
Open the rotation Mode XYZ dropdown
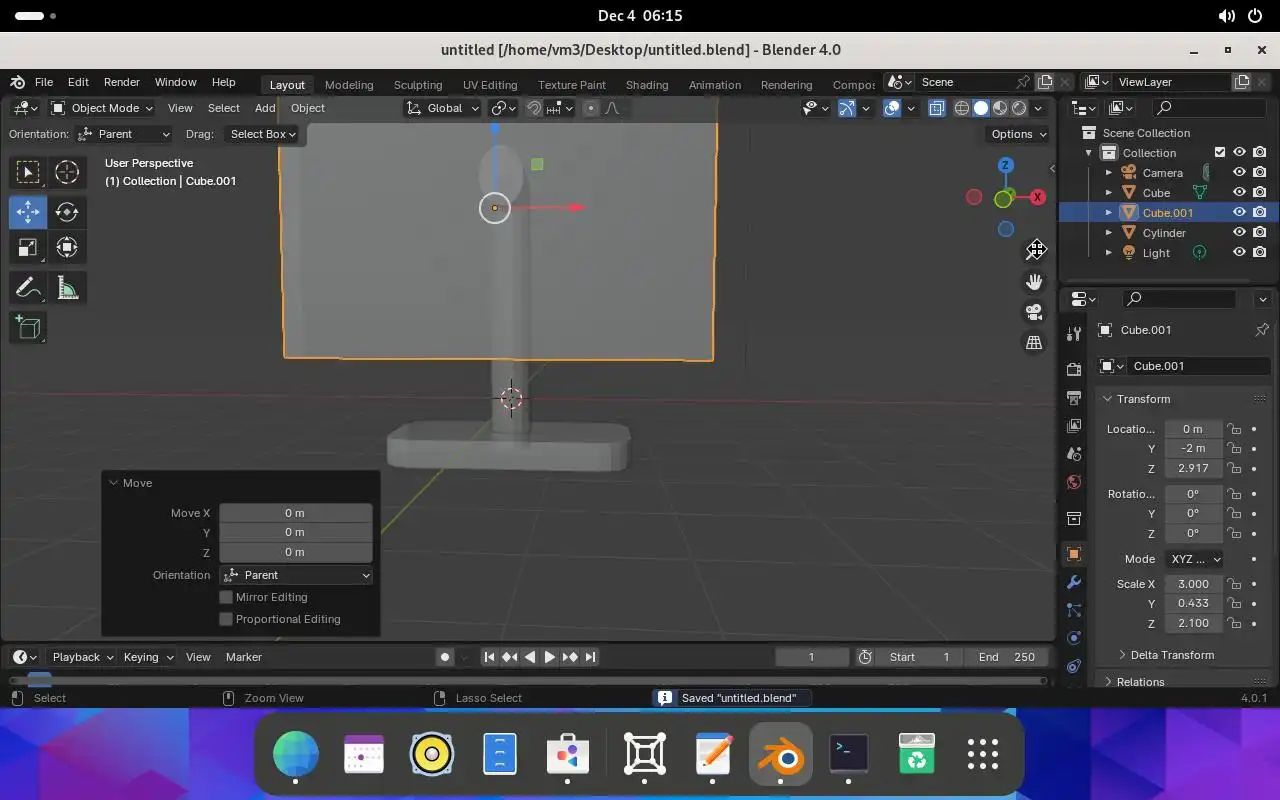(x=1194, y=559)
